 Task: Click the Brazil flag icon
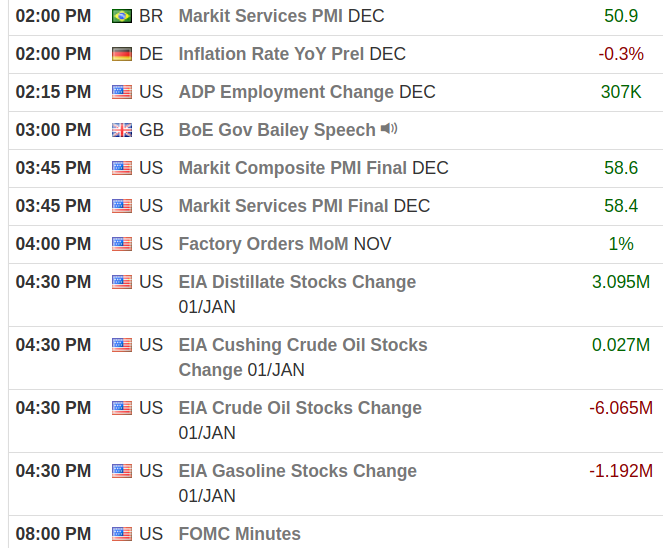[x=121, y=16]
